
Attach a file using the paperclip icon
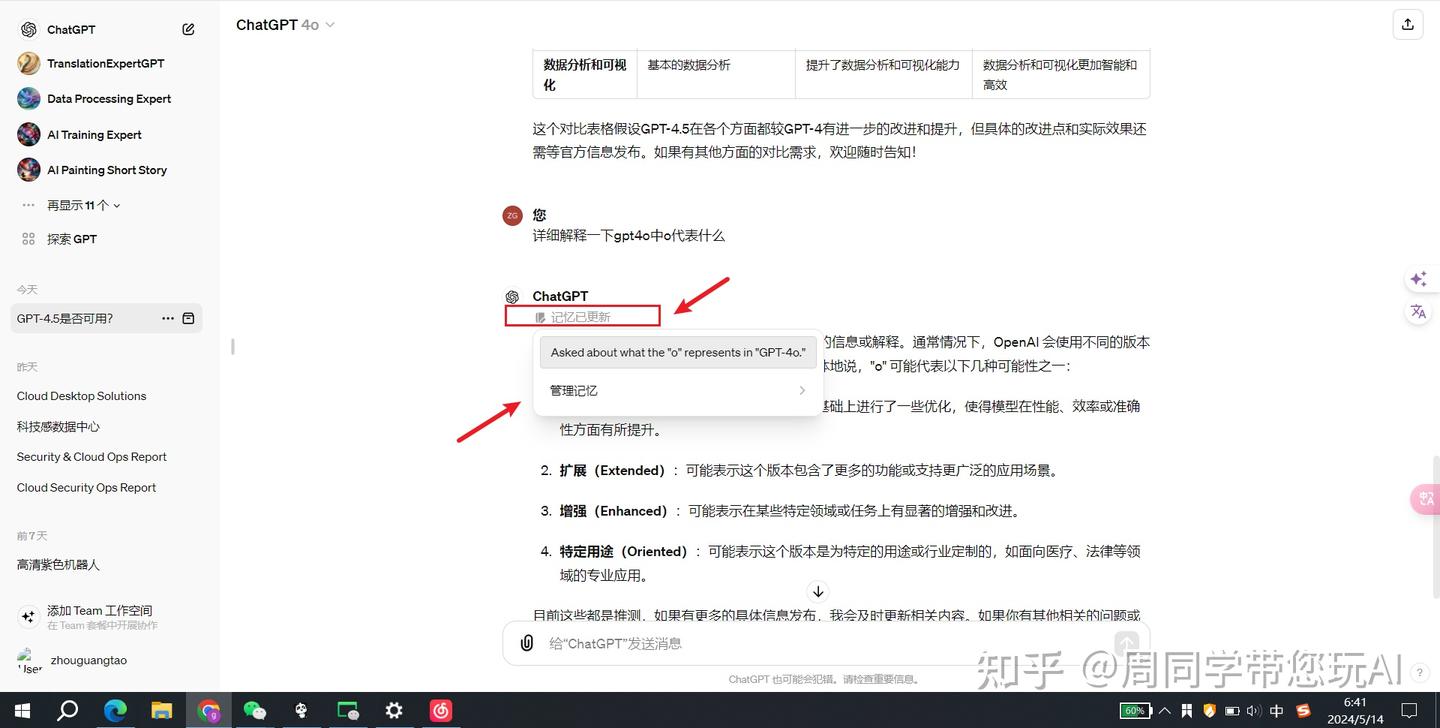point(526,642)
